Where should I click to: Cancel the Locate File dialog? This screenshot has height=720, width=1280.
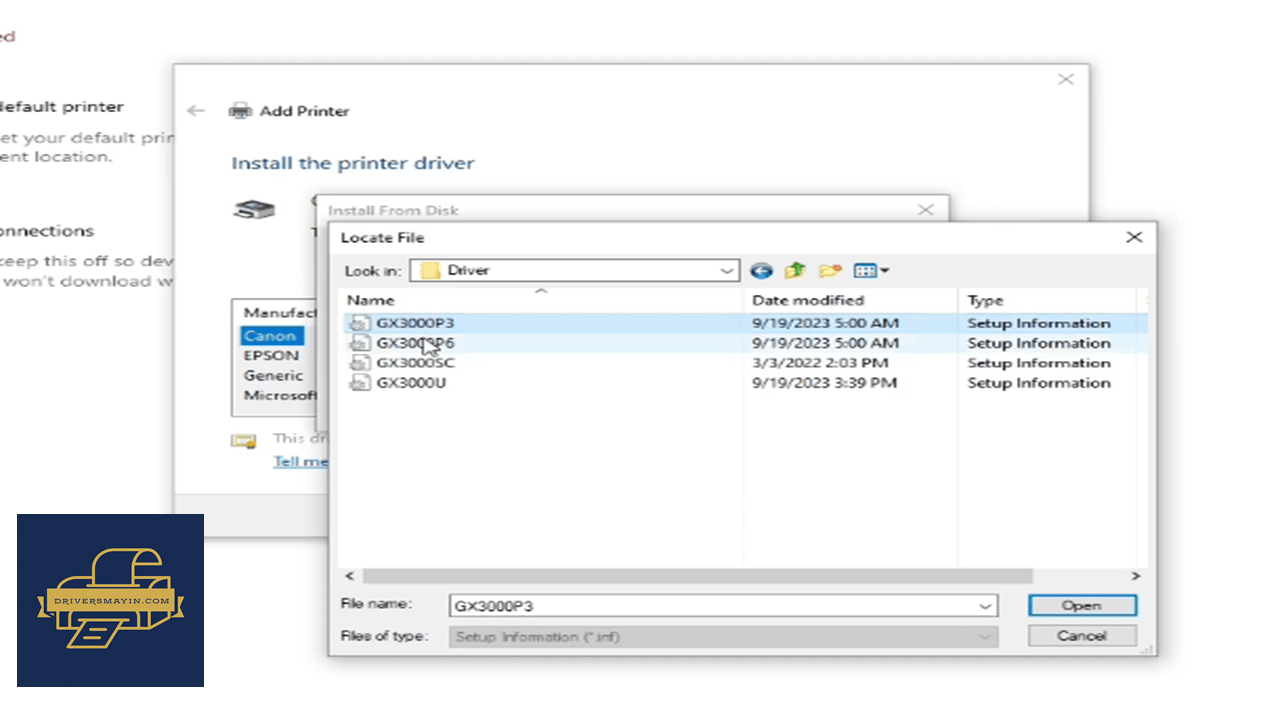pyautogui.click(x=1082, y=636)
